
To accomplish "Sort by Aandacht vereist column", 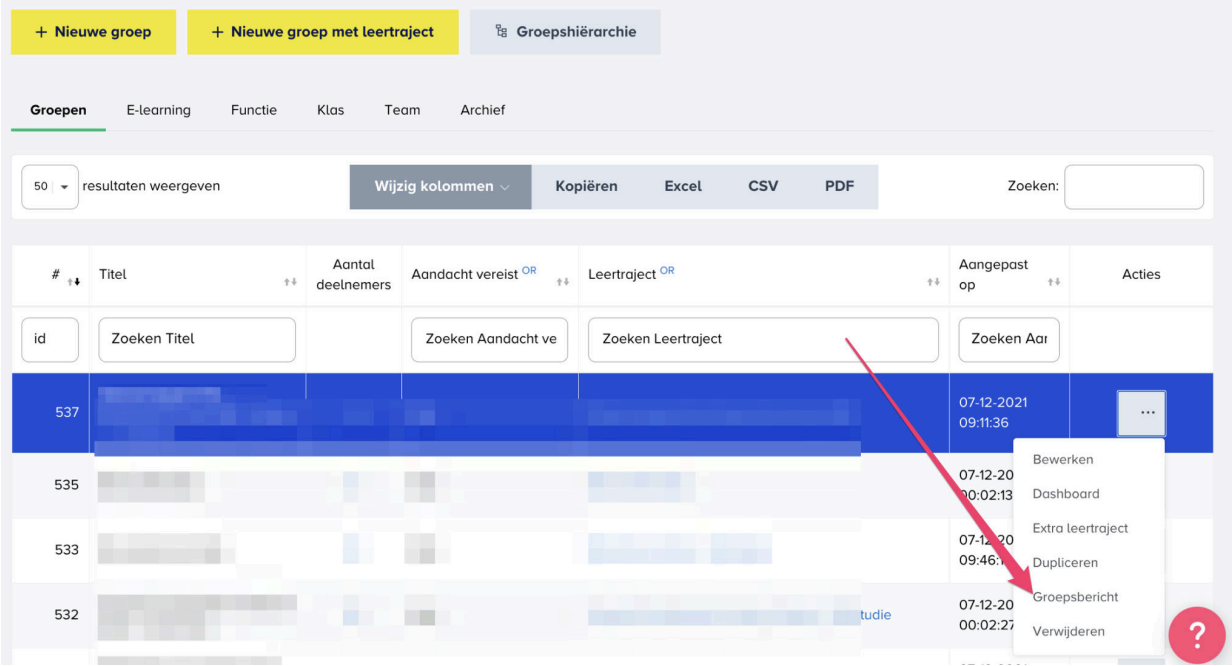I will (x=563, y=283).
